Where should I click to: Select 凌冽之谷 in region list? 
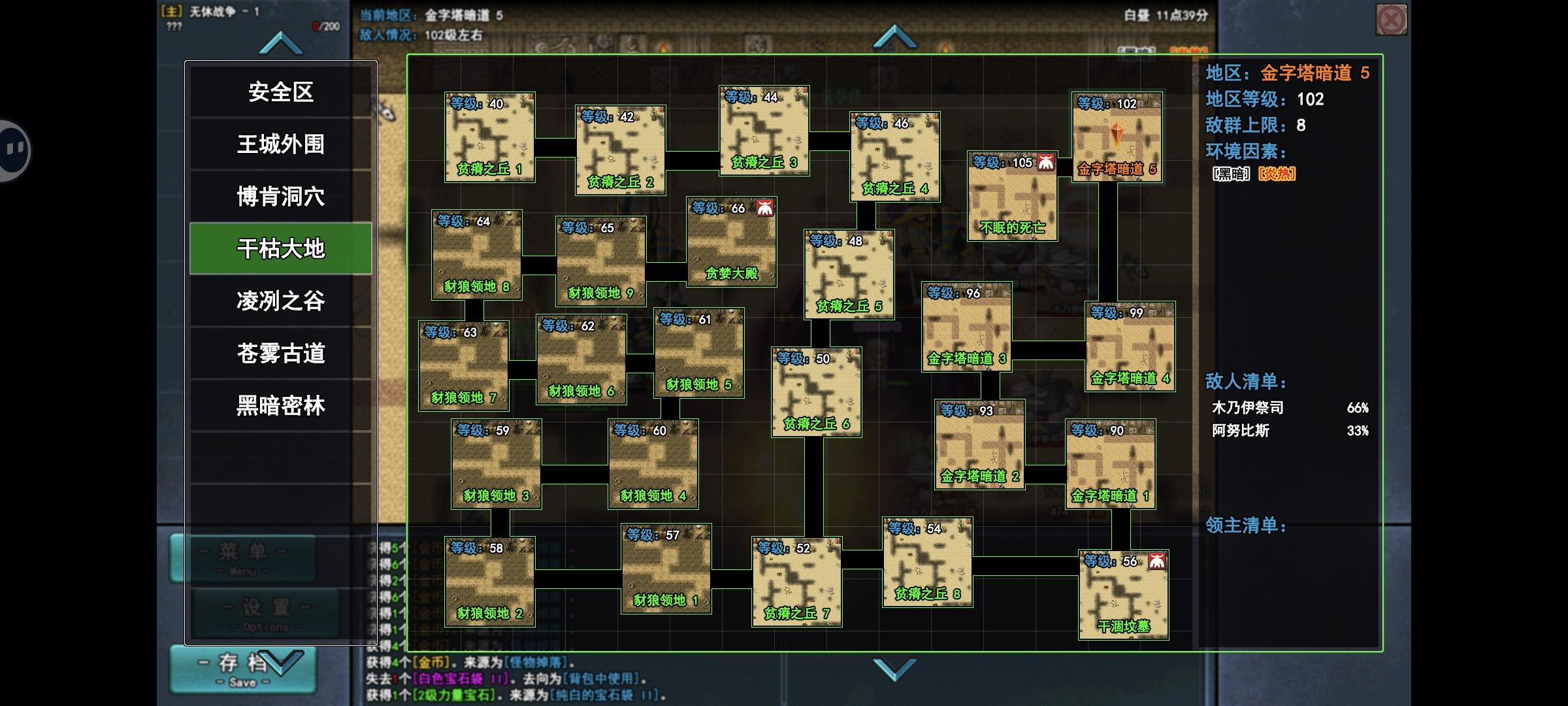coord(280,301)
